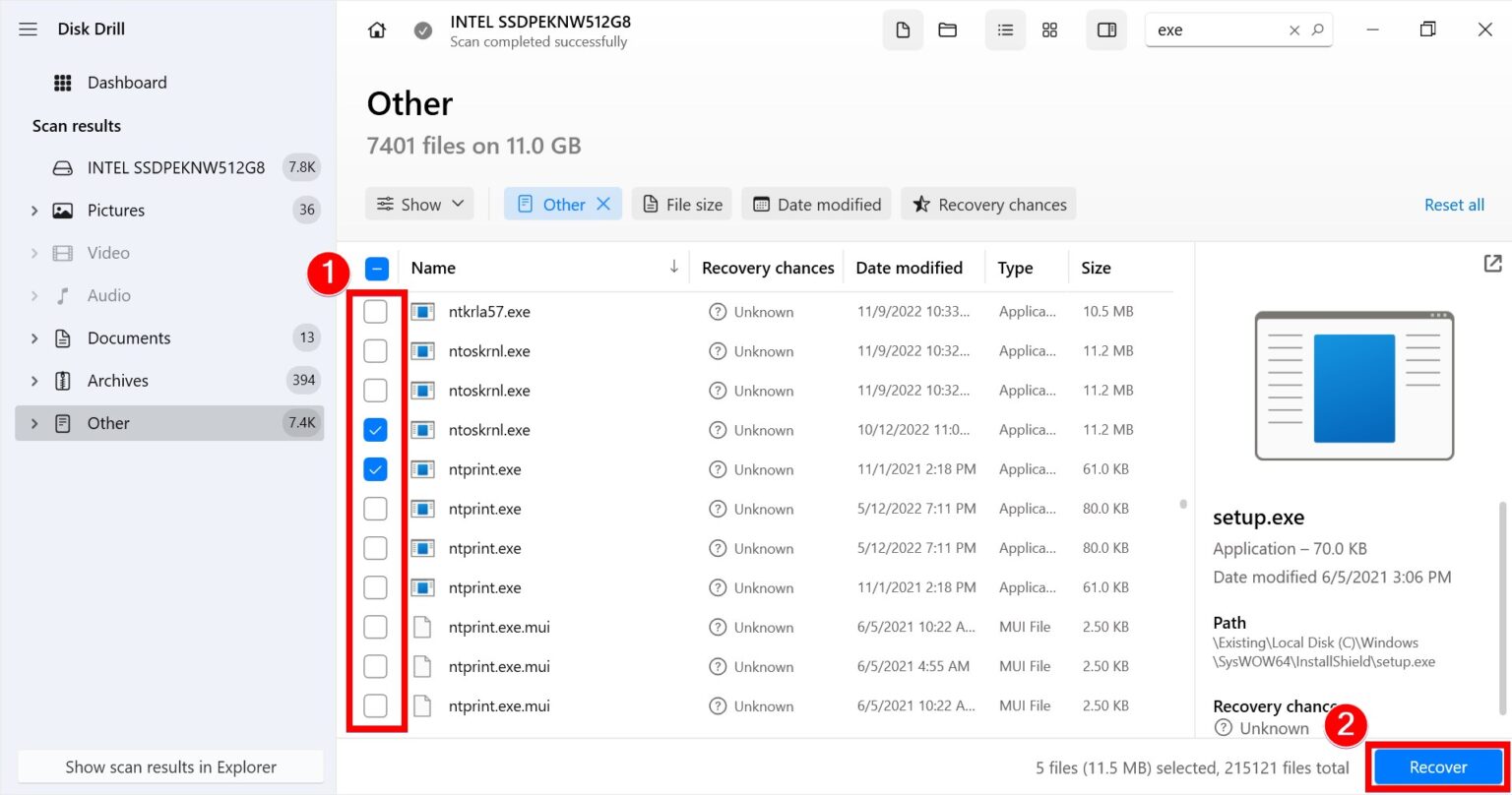The height and width of the screenshot is (795, 1512).
Task: Toggle the select-all checkbox in header
Action: [x=375, y=267]
